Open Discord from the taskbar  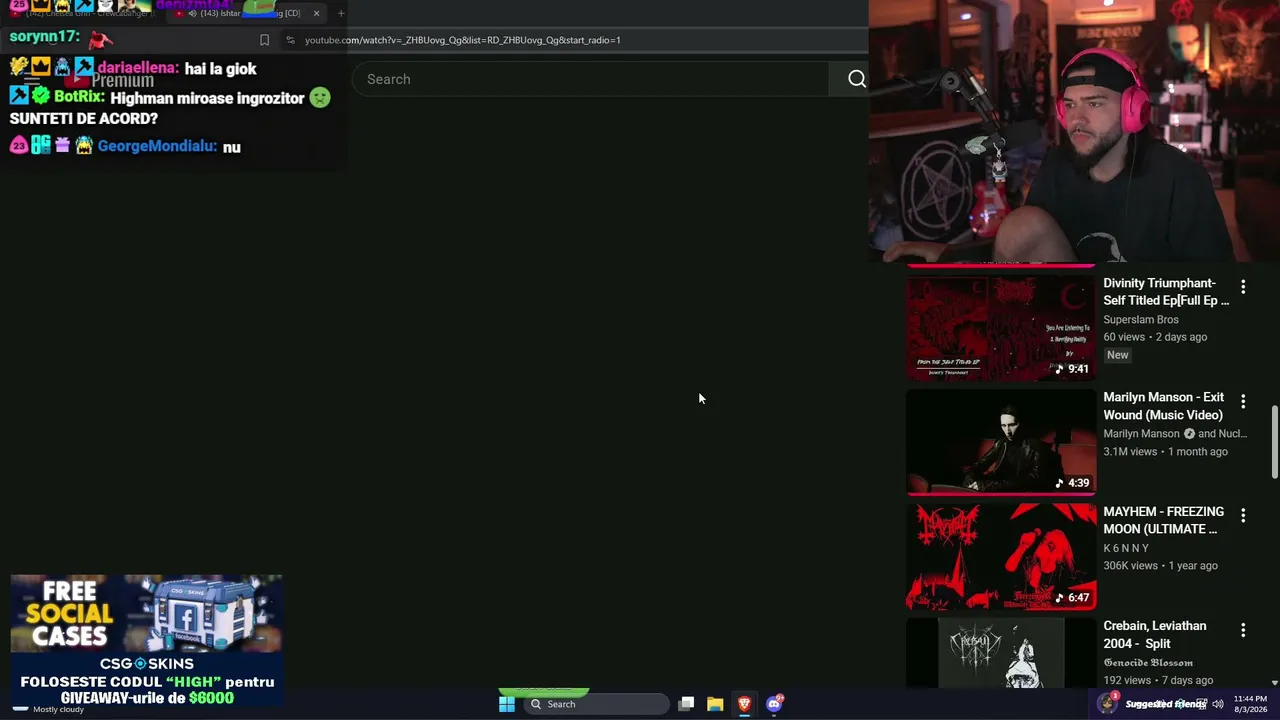(774, 704)
